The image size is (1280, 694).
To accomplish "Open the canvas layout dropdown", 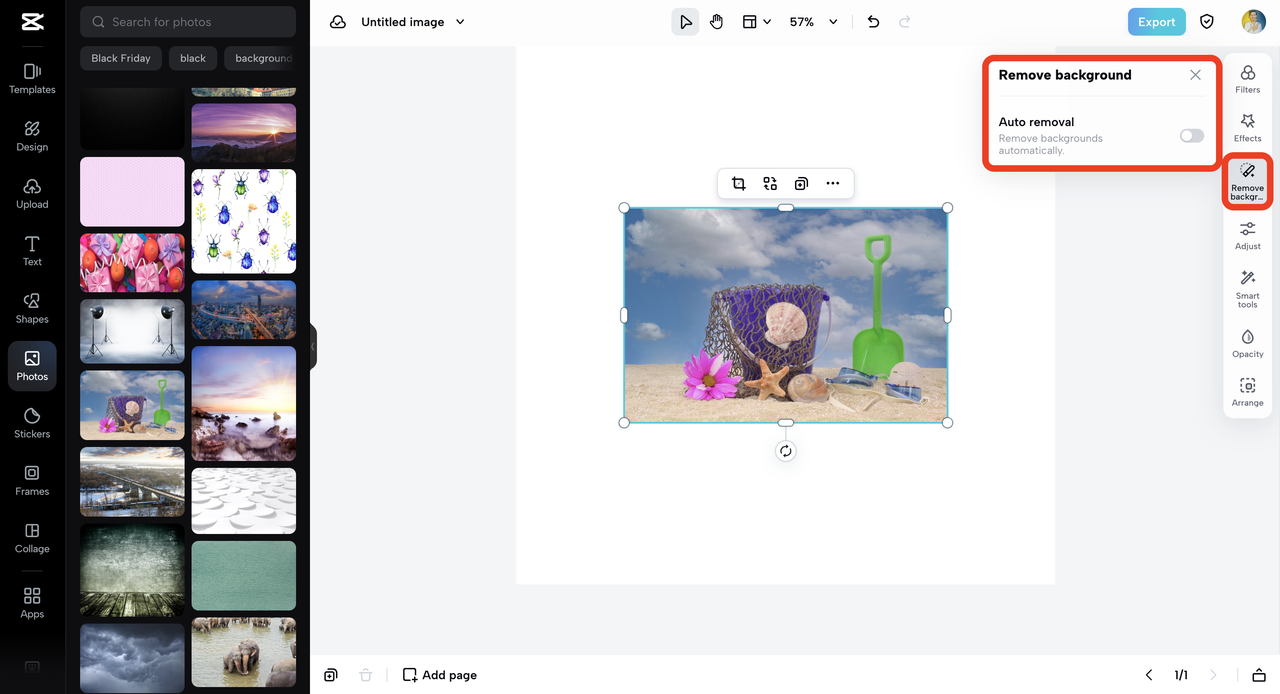I will [757, 22].
